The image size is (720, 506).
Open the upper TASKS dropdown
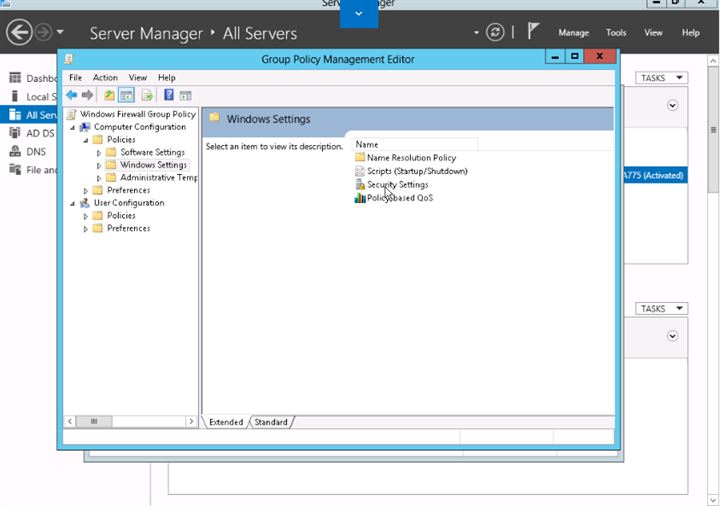pos(660,78)
